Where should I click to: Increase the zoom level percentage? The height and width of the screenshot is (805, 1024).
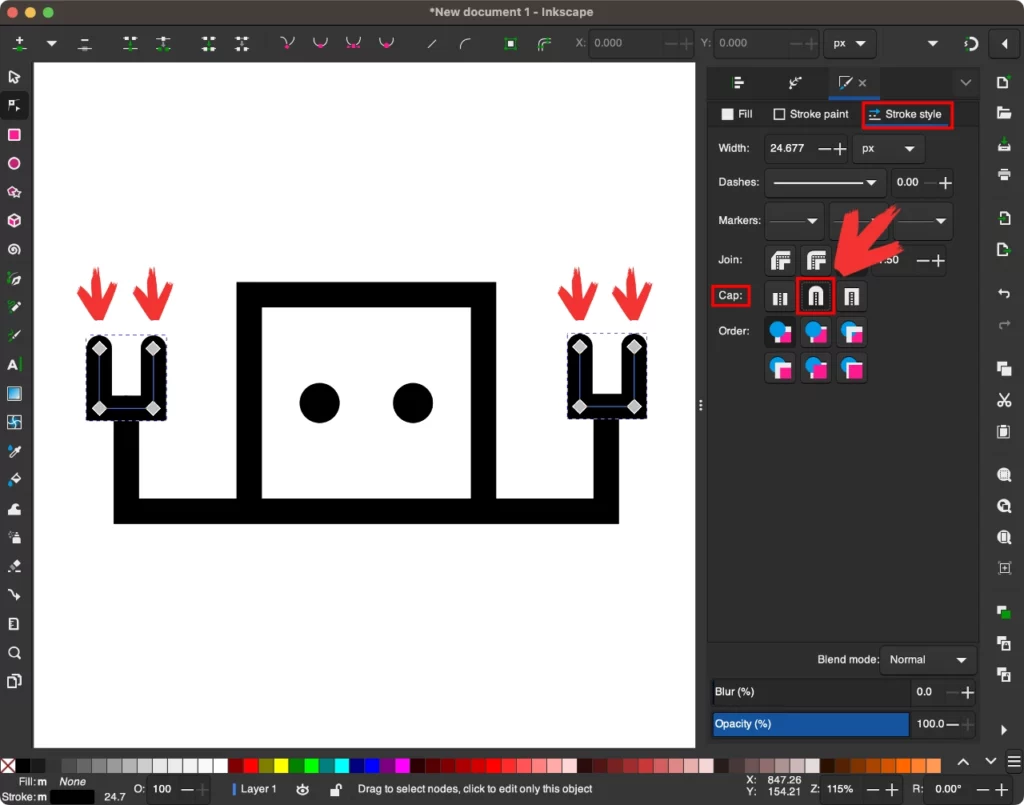(891, 790)
